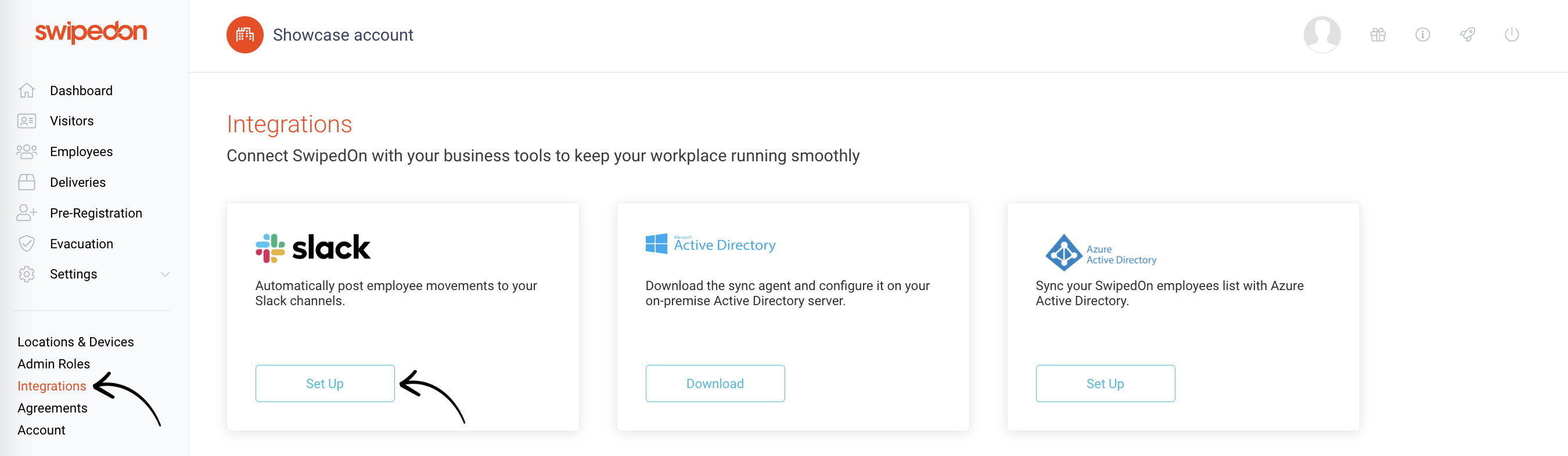Click the Deliveries box icon

tap(27, 182)
